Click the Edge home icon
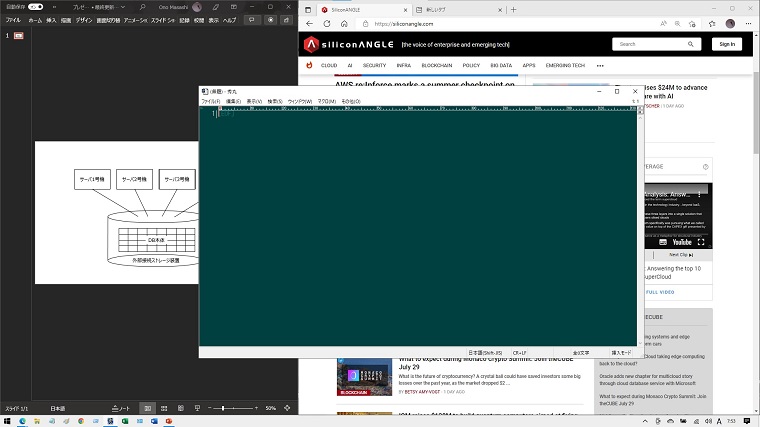 346,23
